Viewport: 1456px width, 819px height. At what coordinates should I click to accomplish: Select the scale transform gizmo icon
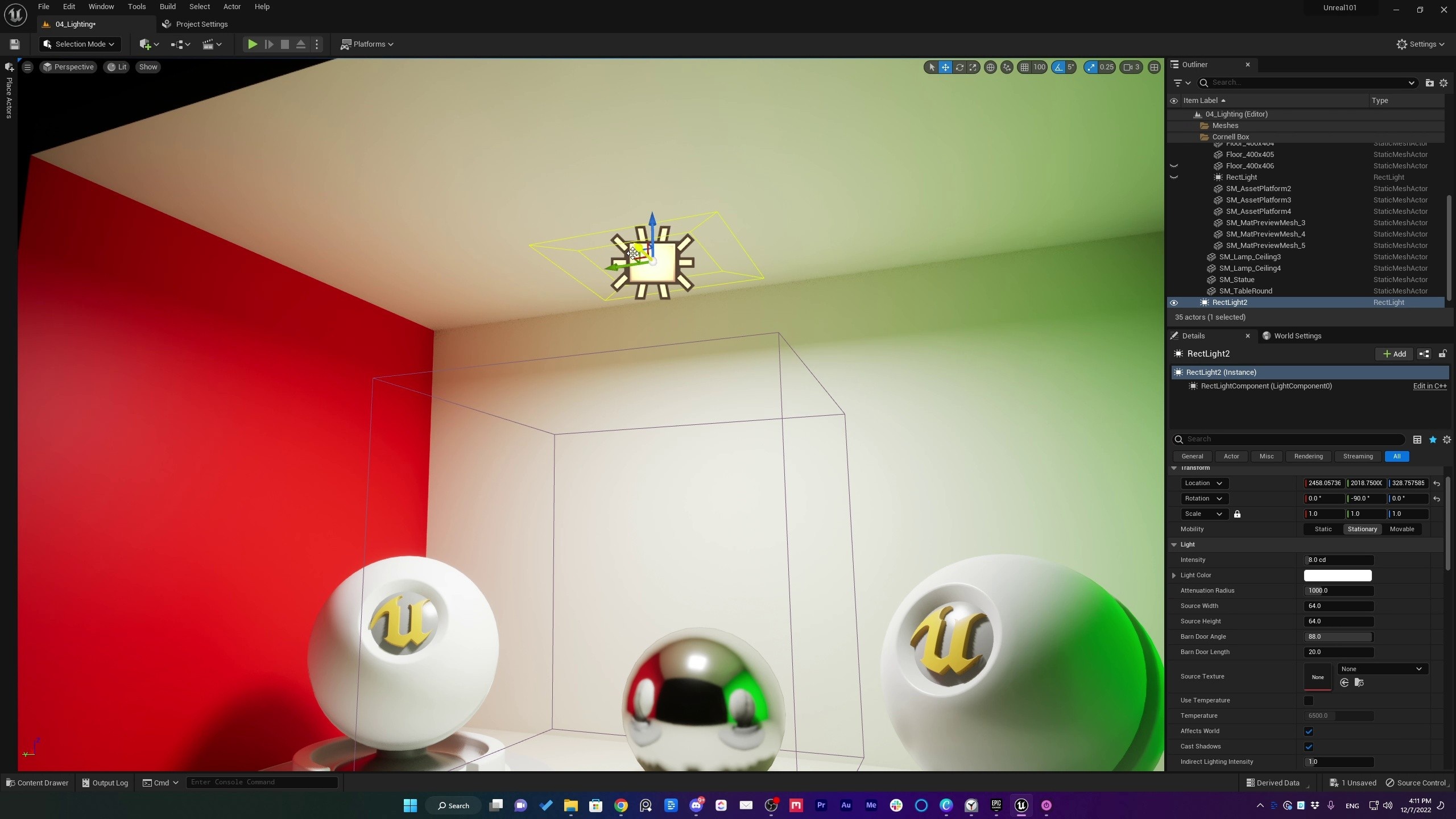pyautogui.click(x=973, y=67)
